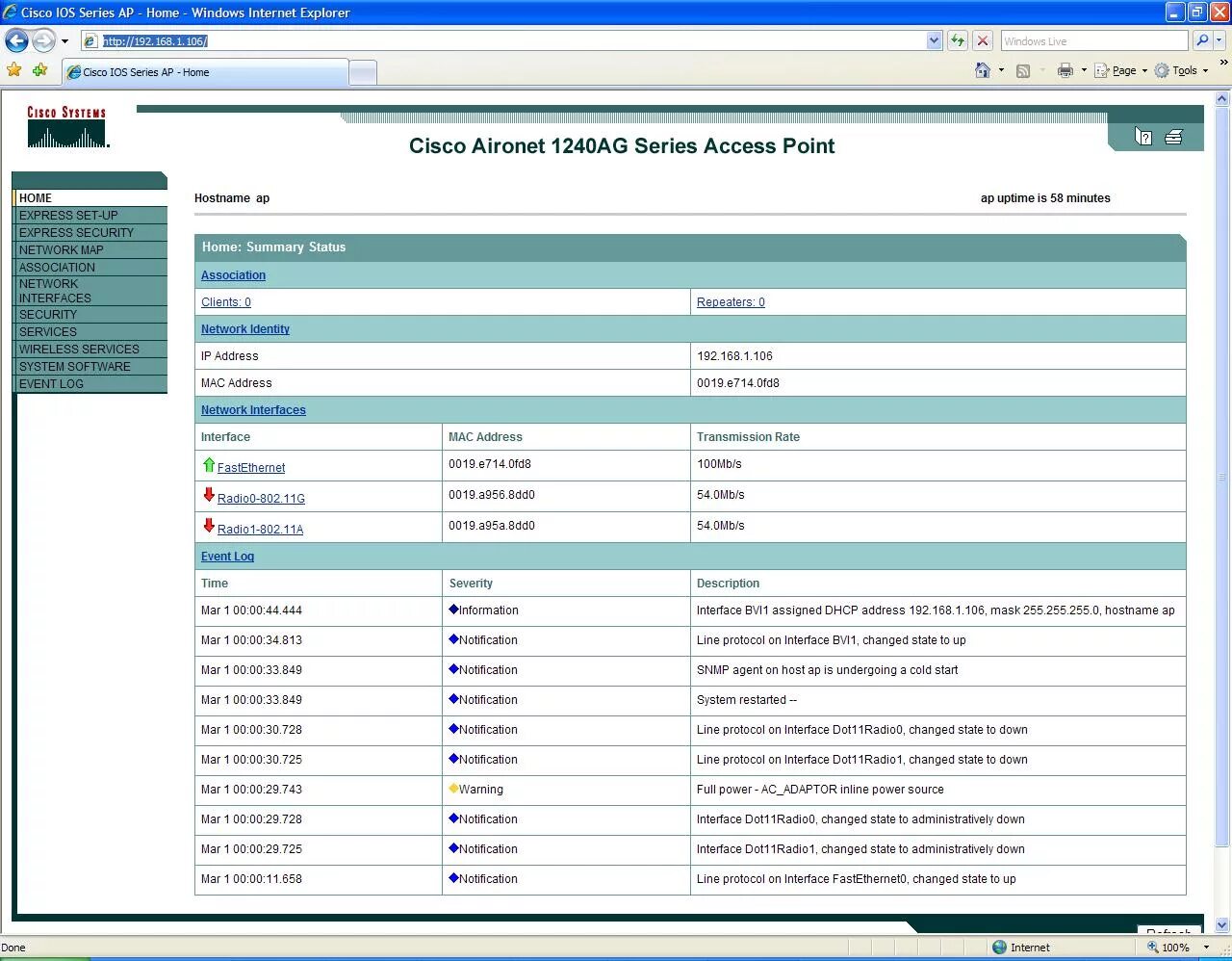1232x961 pixels.
Task: Click the Refresh page icon
Action: pos(958,40)
